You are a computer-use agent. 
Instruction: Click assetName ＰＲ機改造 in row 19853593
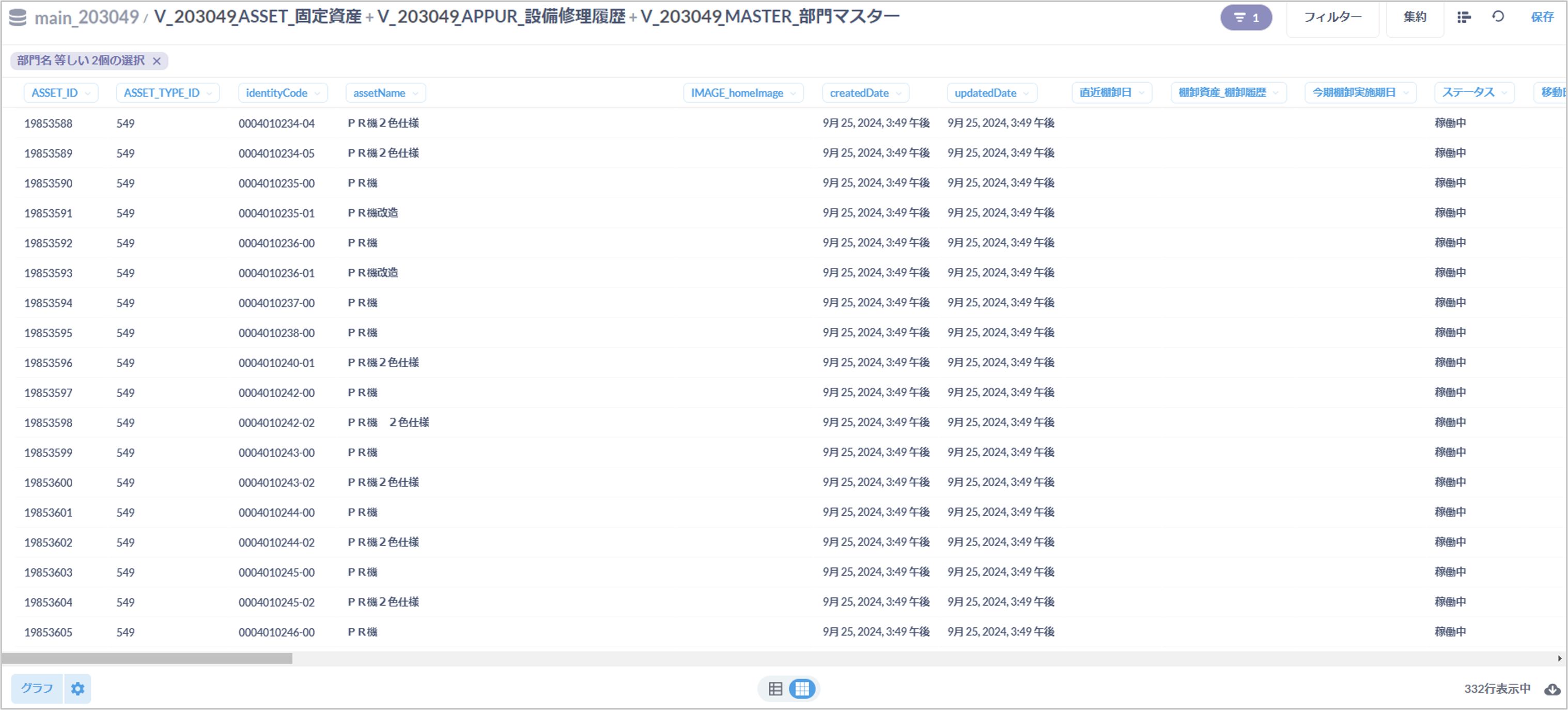pos(372,273)
